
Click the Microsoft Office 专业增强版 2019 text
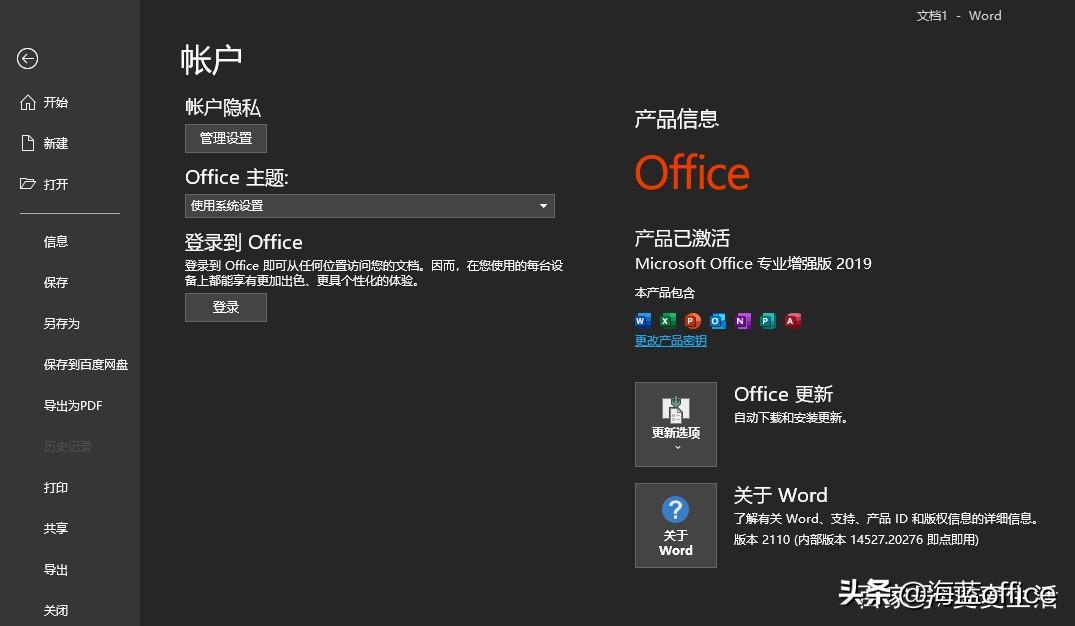[x=753, y=263]
